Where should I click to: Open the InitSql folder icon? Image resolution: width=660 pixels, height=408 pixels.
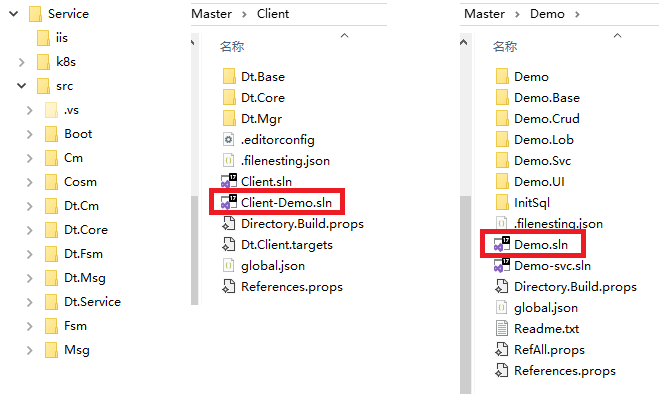[x=501, y=202]
